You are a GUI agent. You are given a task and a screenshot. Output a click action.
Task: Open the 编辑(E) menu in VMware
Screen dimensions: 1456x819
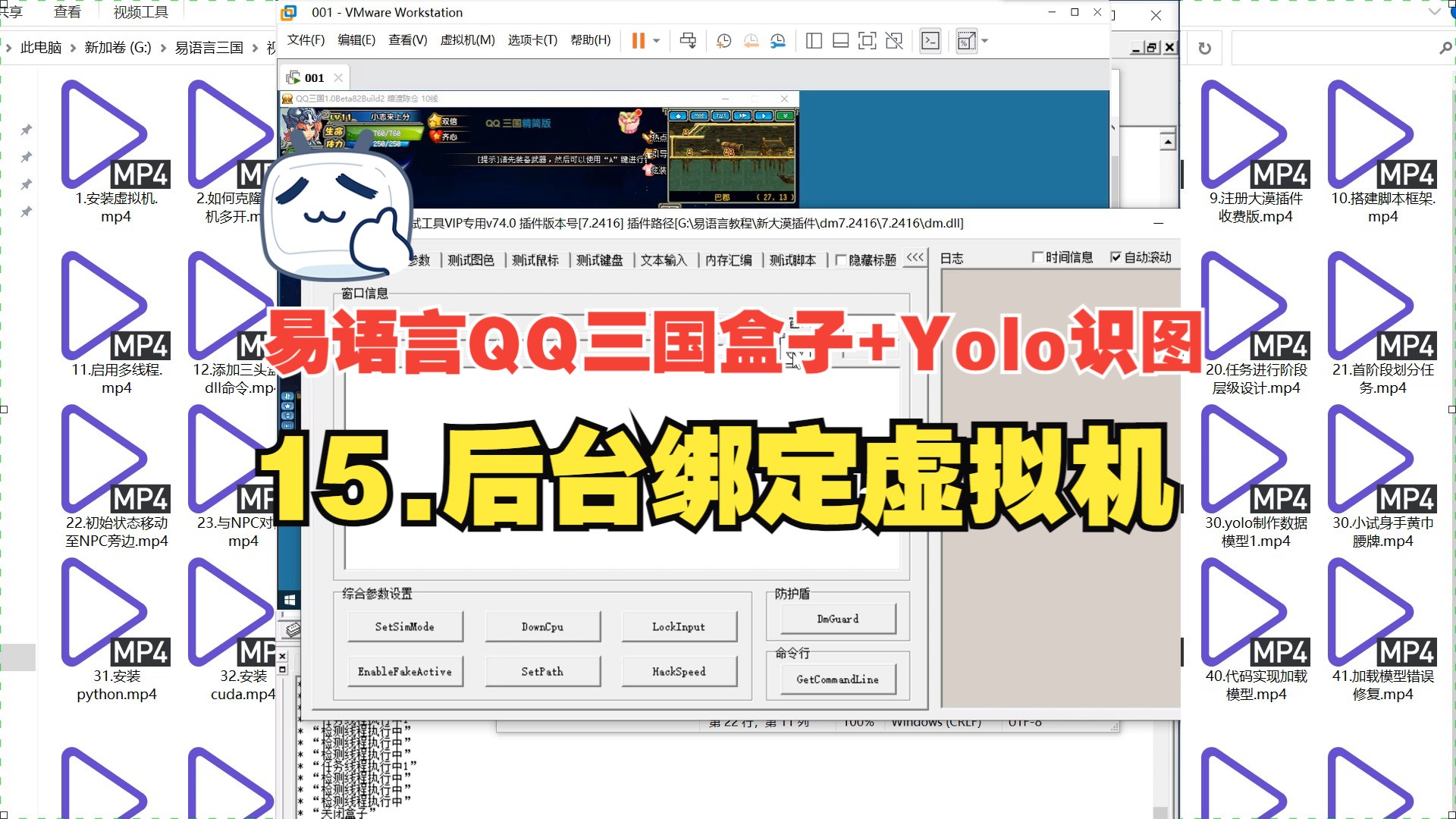pos(356,40)
